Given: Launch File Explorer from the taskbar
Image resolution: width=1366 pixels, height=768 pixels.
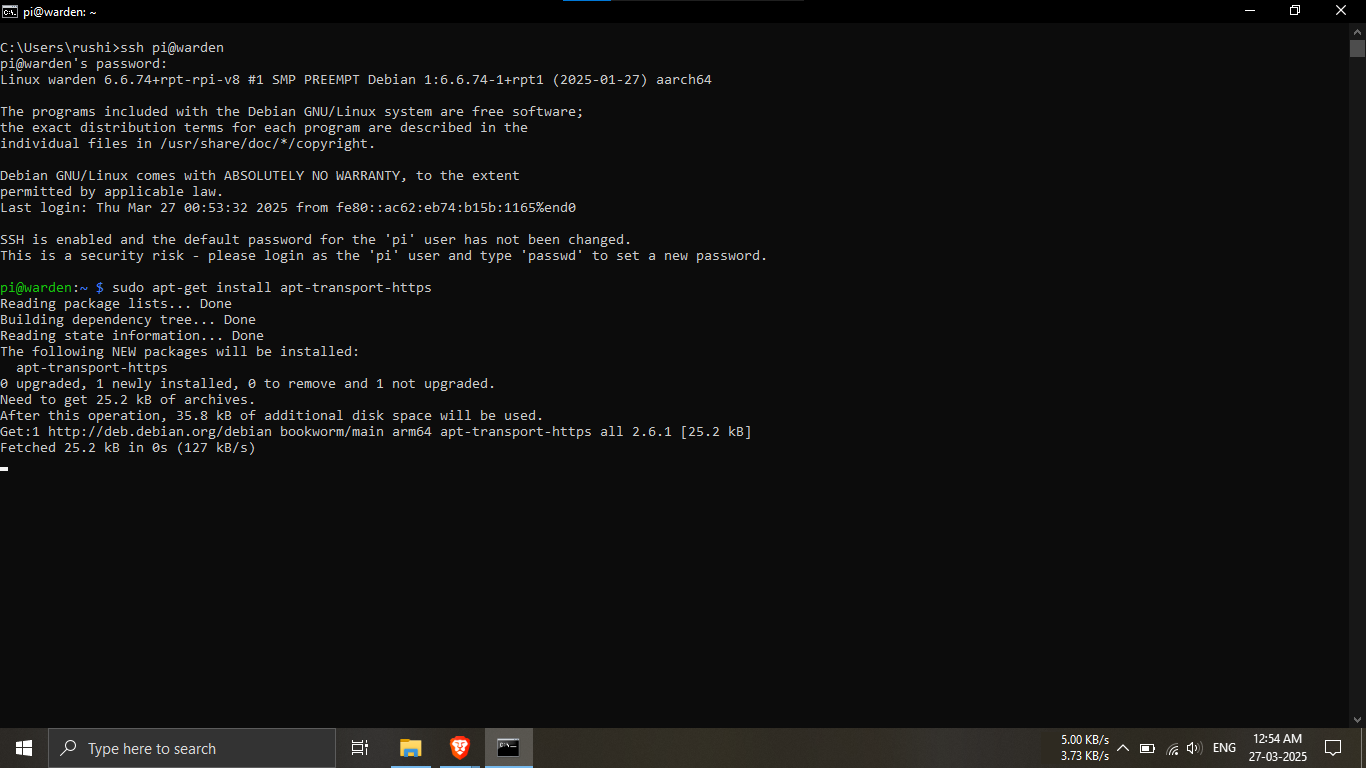Looking at the screenshot, I should 410,748.
